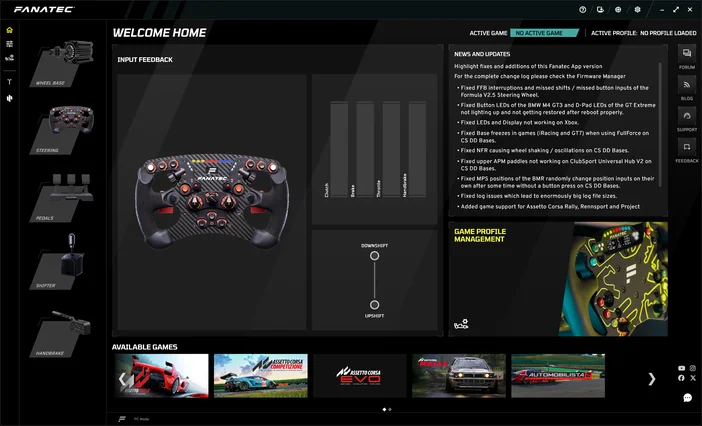Click the 'Added game support for Assetto Corsa Rally' line
This screenshot has height=426, width=702.
(550, 207)
